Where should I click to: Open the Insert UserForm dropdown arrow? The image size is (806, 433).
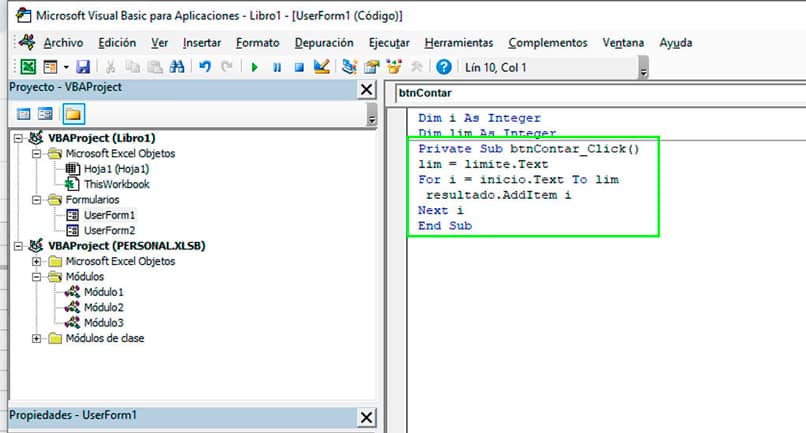66,67
